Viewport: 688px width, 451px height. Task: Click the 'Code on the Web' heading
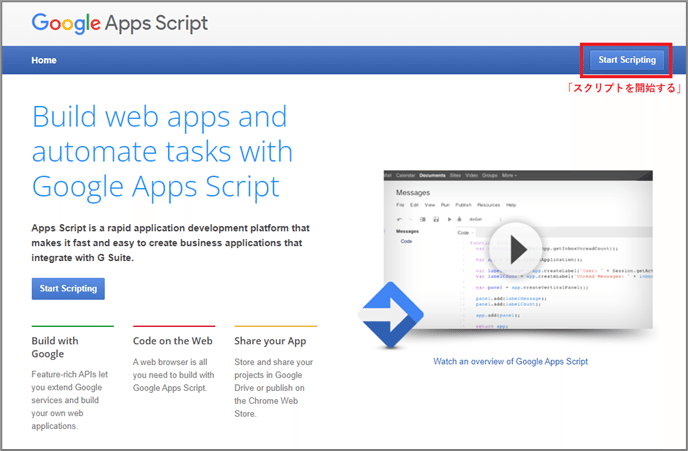[x=172, y=341]
